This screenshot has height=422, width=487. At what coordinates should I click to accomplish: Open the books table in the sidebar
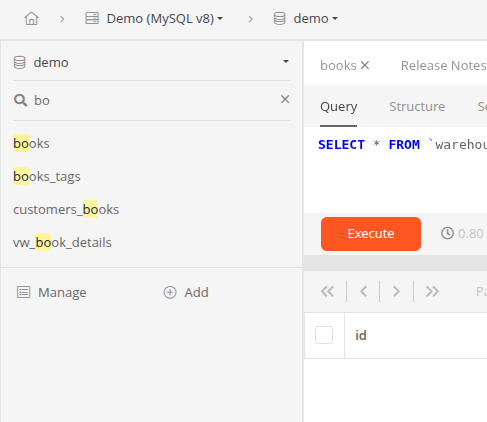31,143
